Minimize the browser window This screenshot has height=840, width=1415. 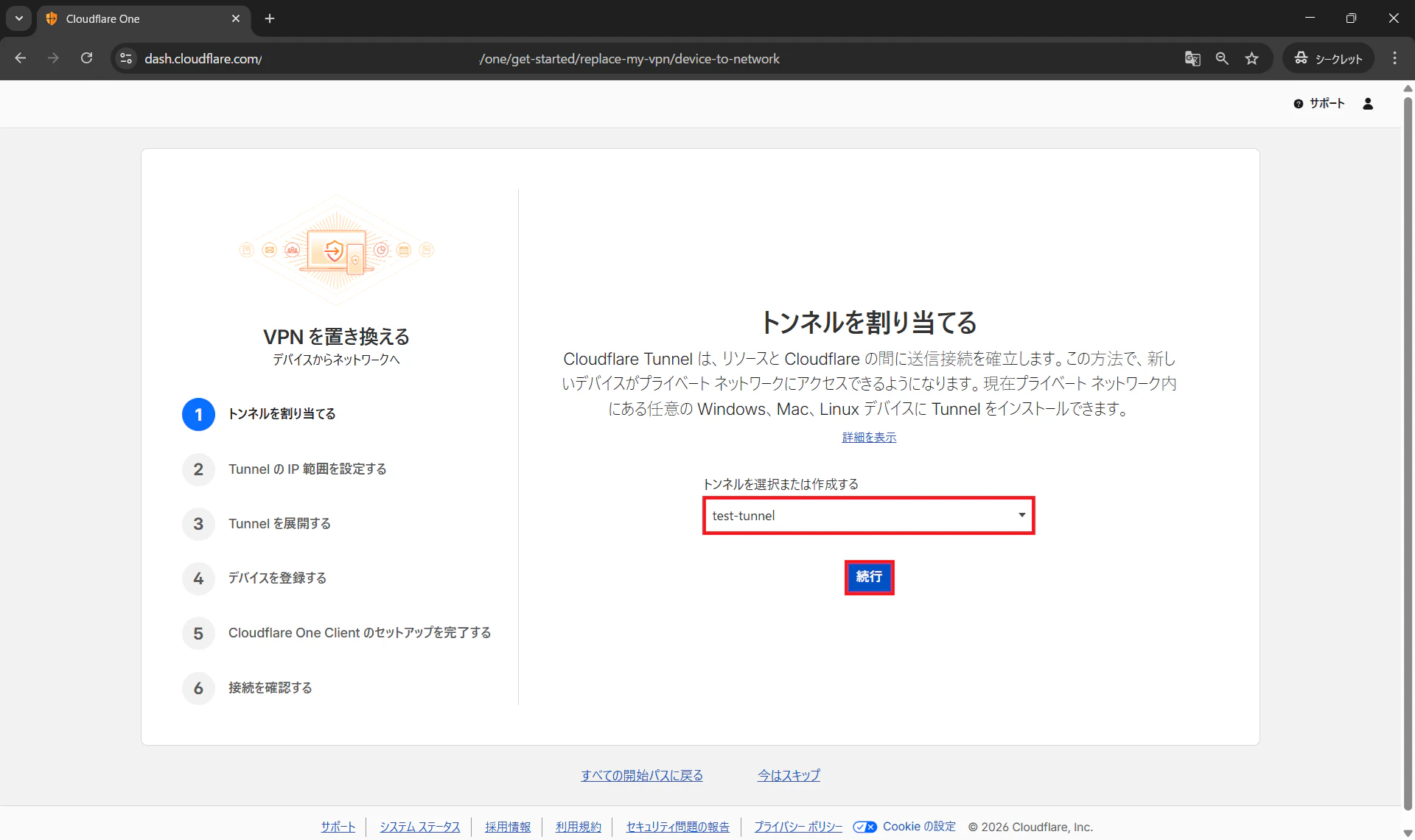pyautogui.click(x=1310, y=18)
